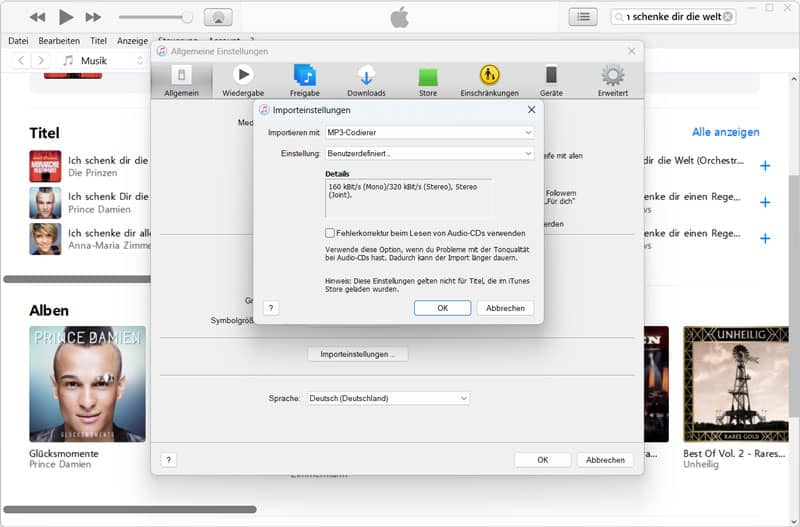Close the Allgemeine Einstellungen window
The height and width of the screenshot is (527, 800).
coord(632,51)
